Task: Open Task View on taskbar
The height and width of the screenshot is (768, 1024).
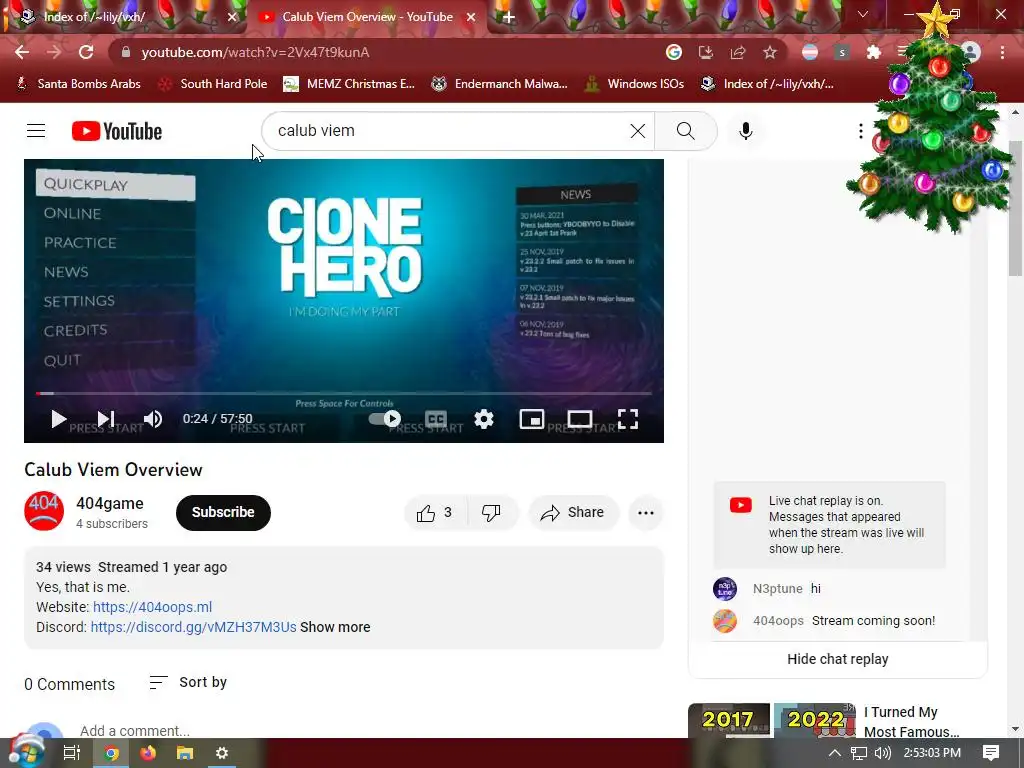Action: 72,753
